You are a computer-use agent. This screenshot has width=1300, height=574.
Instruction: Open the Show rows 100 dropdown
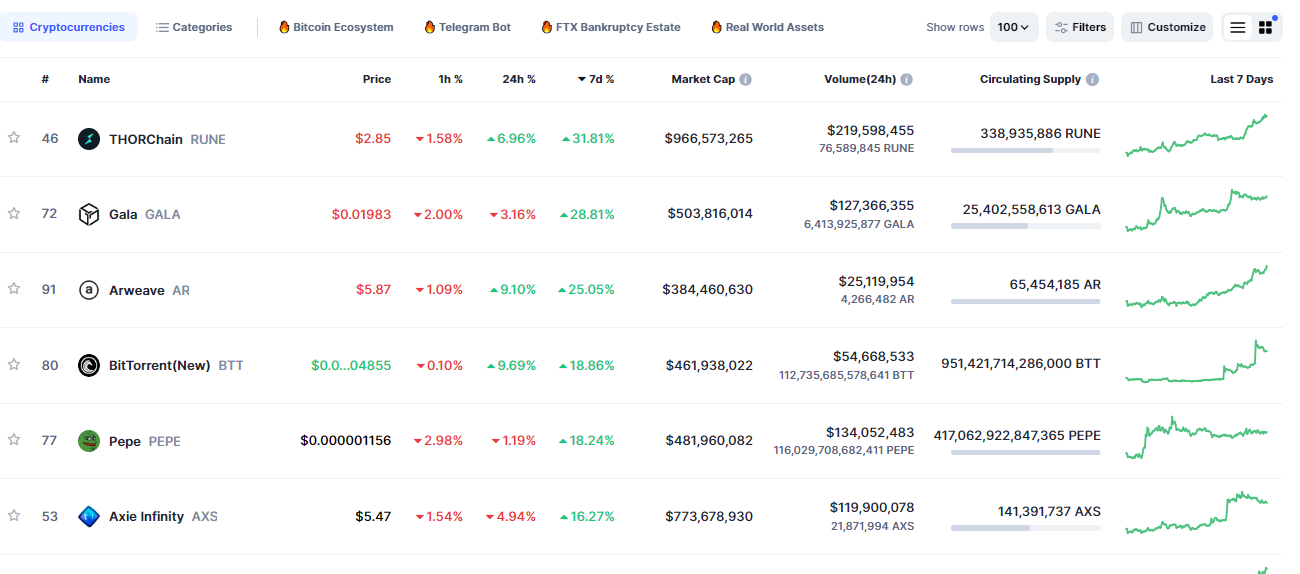(1014, 27)
